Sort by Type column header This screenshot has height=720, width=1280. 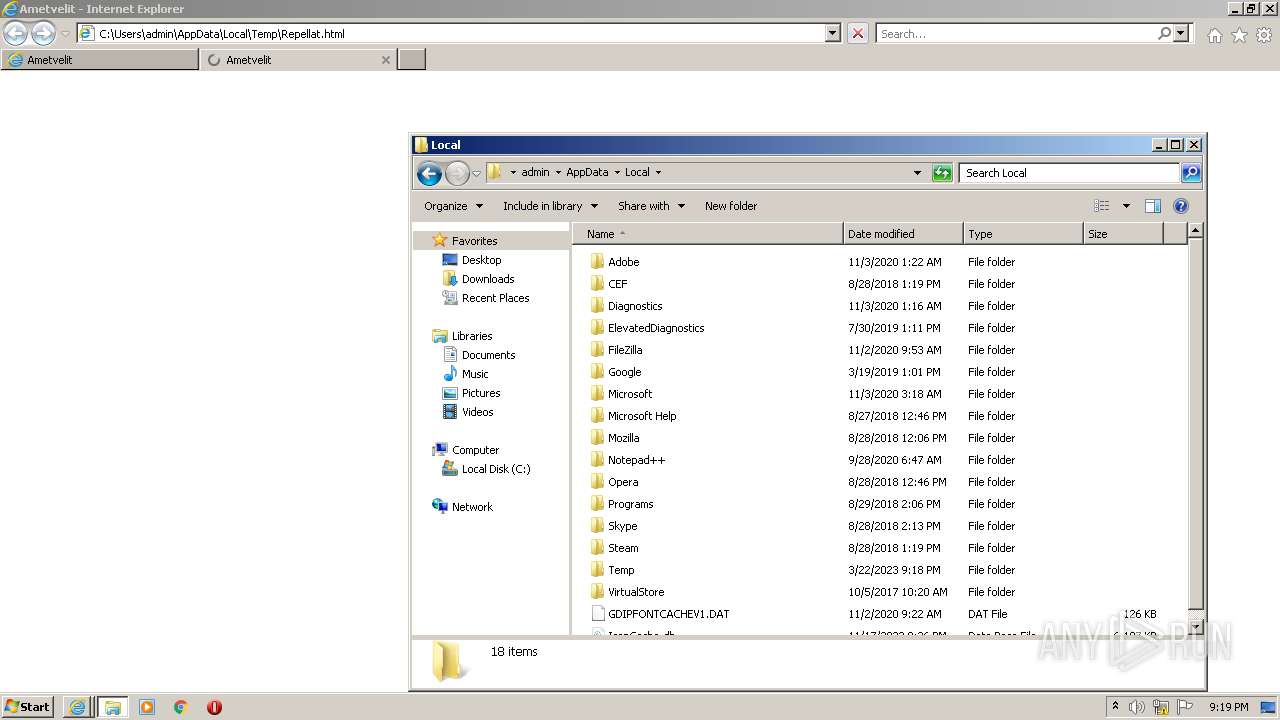coord(1023,234)
